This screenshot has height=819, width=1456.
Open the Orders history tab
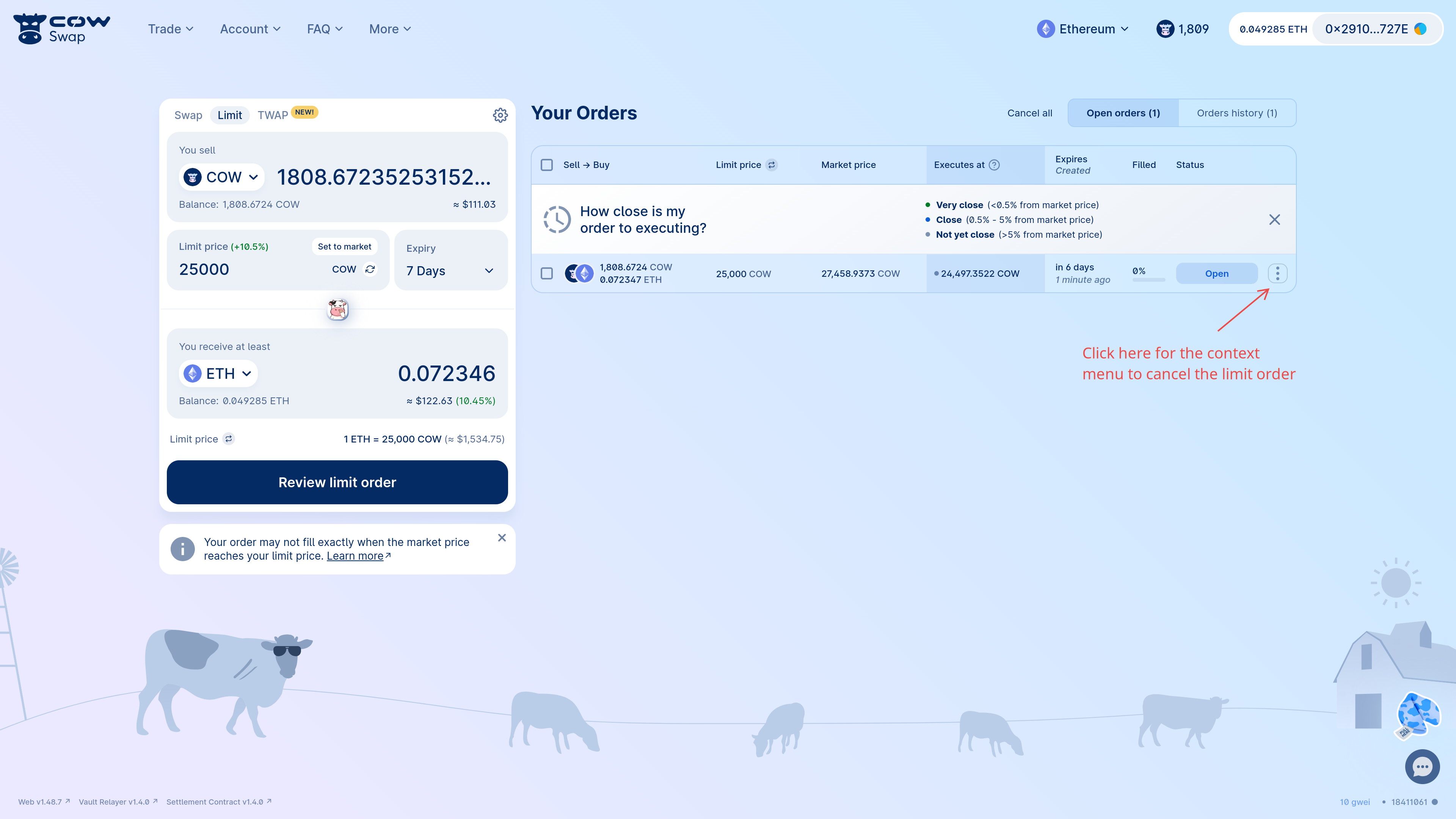point(1237,113)
